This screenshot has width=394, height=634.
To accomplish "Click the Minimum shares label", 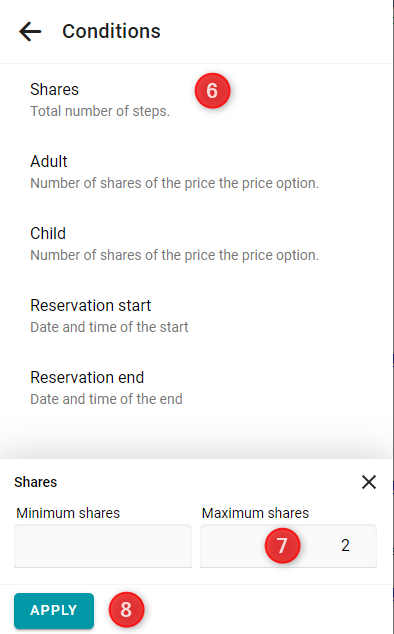I will click(x=68, y=513).
